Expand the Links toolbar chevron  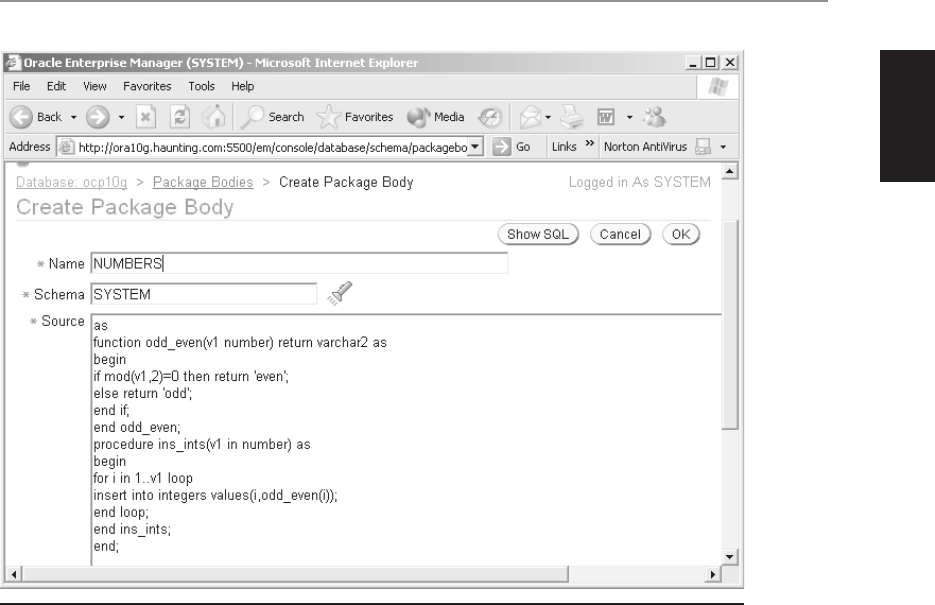click(590, 143)
